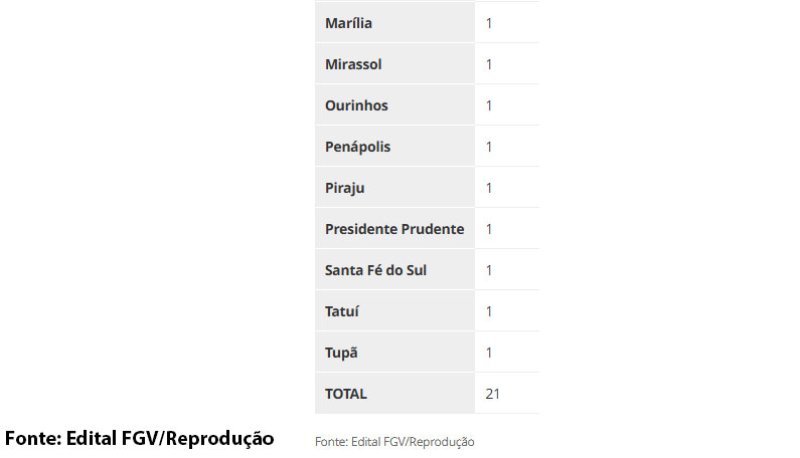Select the Mirassol row label
The height and width of the screenshot is (458, 800).
pos(353,64)
